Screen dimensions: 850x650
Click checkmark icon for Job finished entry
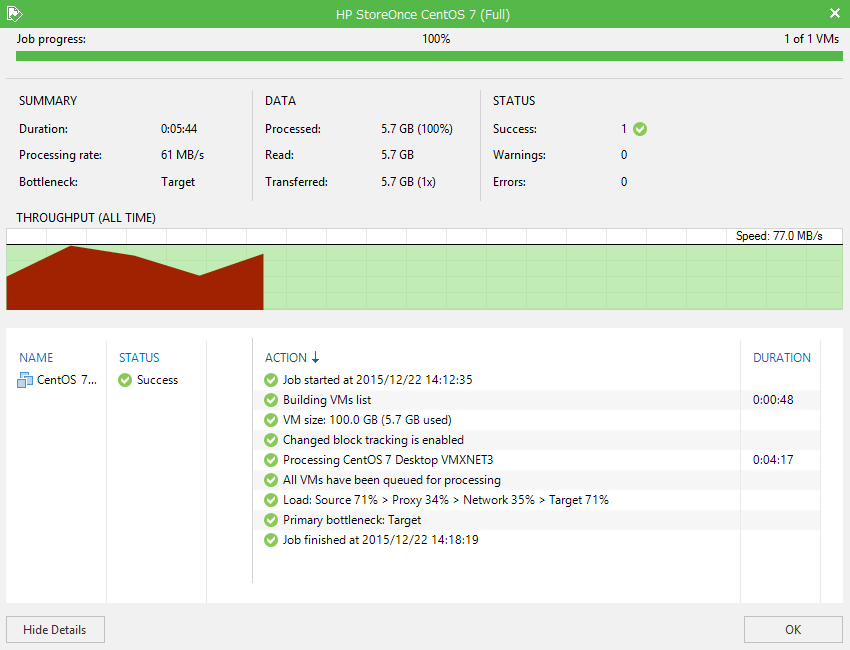click(271, 540)
